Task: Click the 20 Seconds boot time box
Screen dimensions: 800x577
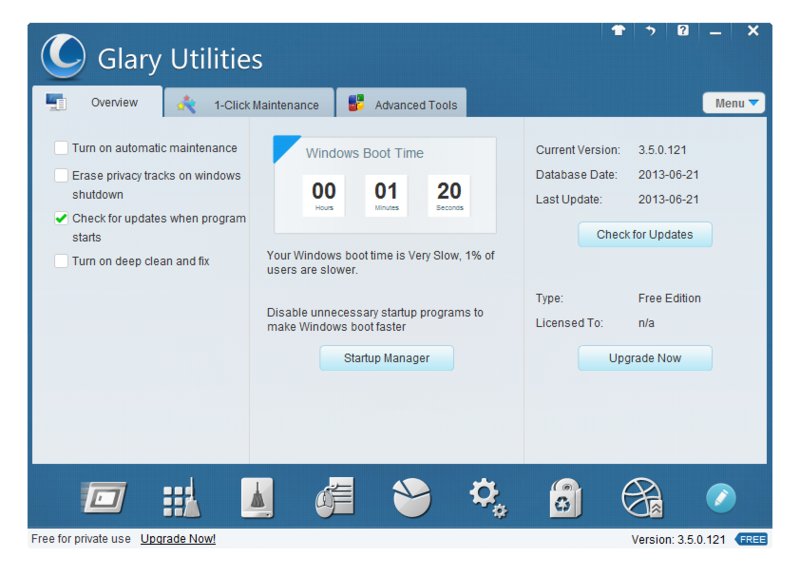Action: pos(449,196)
